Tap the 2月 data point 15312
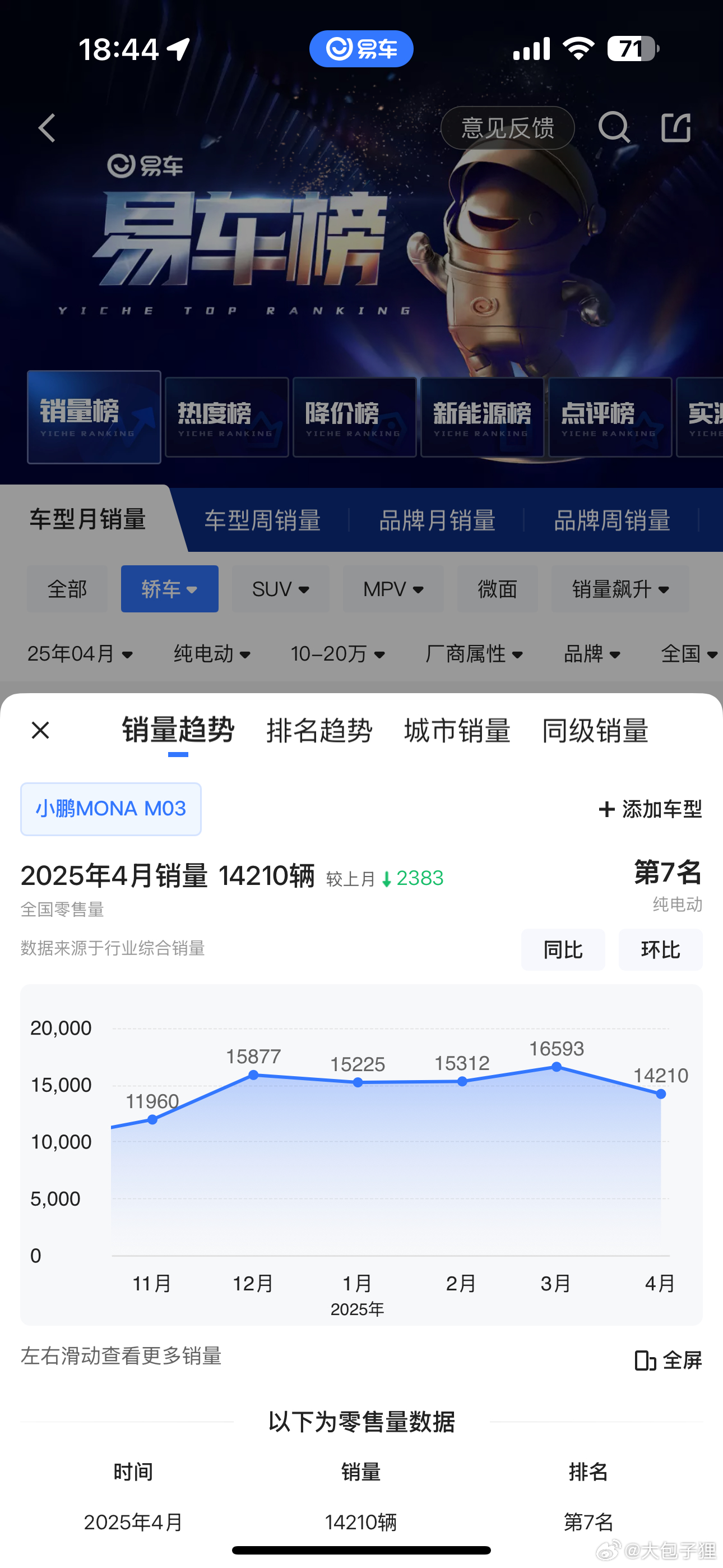 pyautogui.click(x=462, y=1081)
